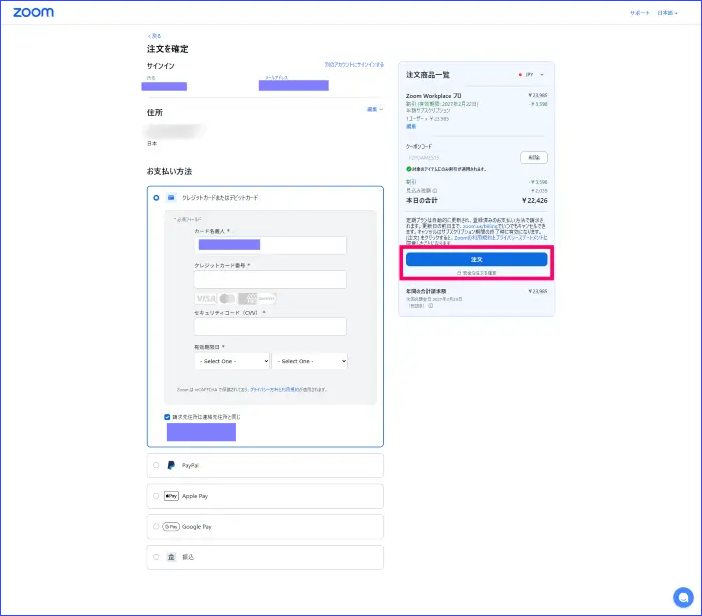Screen dimensions: 702x616
Task: Expand the JPY currency selector
Action: 535,75
